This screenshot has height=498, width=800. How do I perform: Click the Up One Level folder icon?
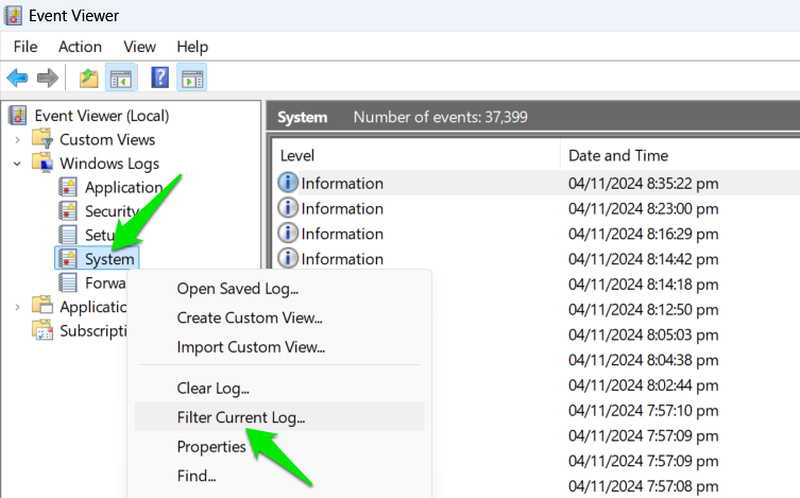click(89, 78)
